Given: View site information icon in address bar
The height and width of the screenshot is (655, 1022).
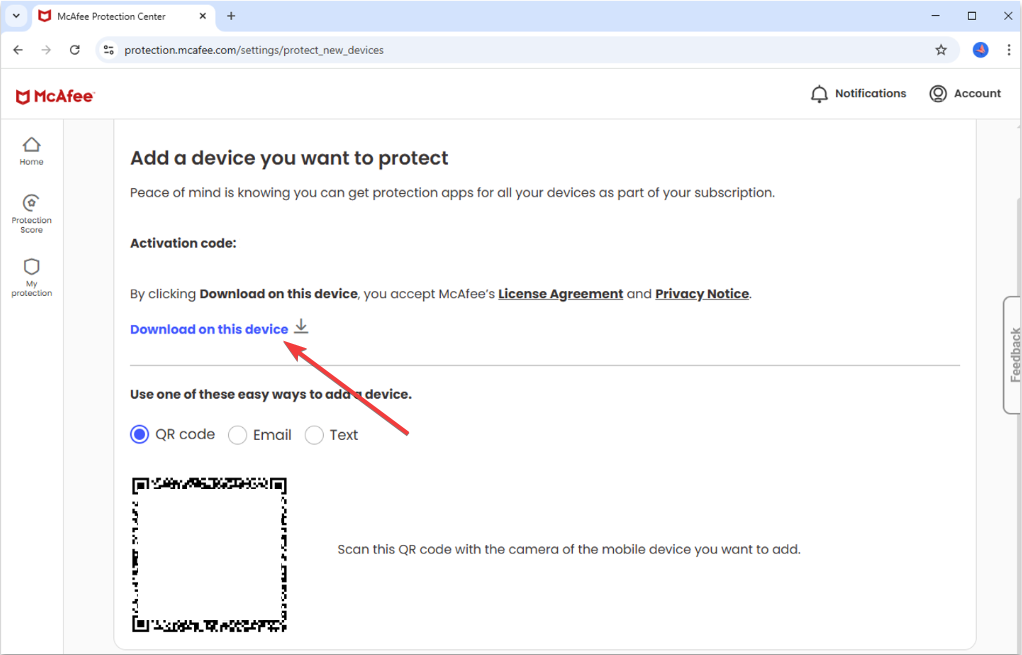Looking at the screenshot, I should [x=109, y=50].
